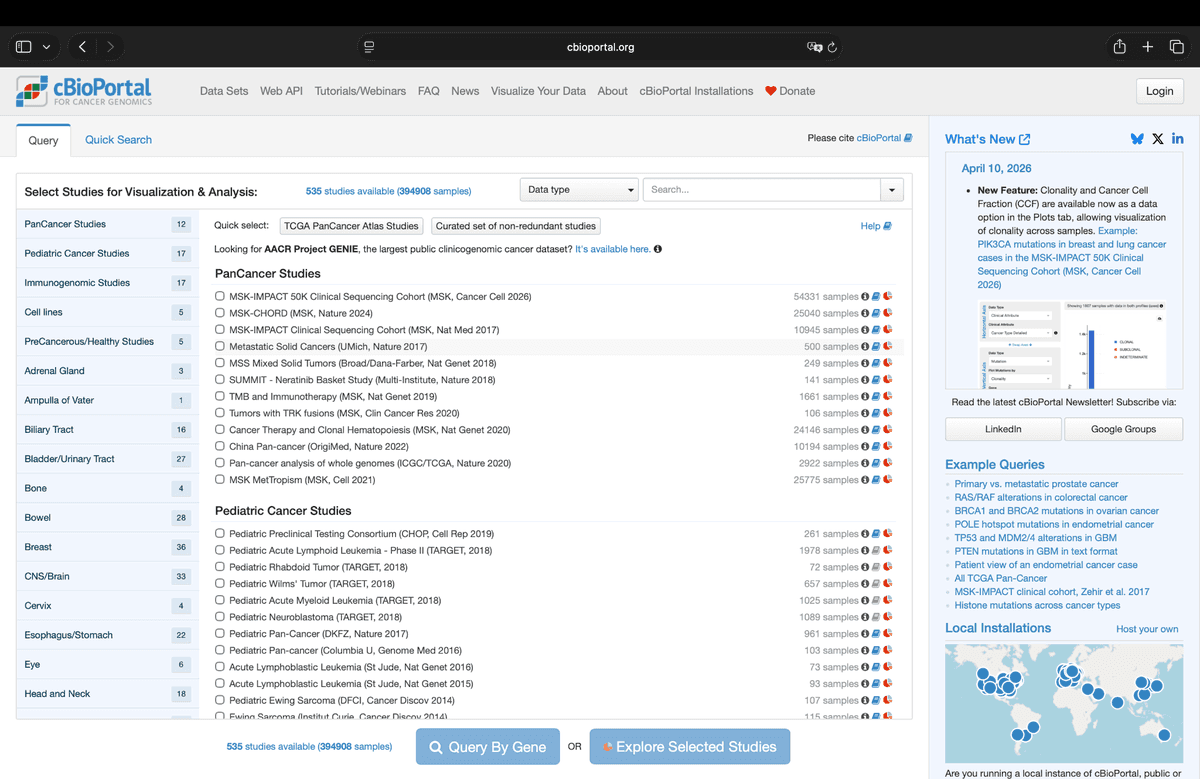Open the FAQ page
Image resolution: width=1200 pixels, height=779 pixels.
click(x=429, y=91)
